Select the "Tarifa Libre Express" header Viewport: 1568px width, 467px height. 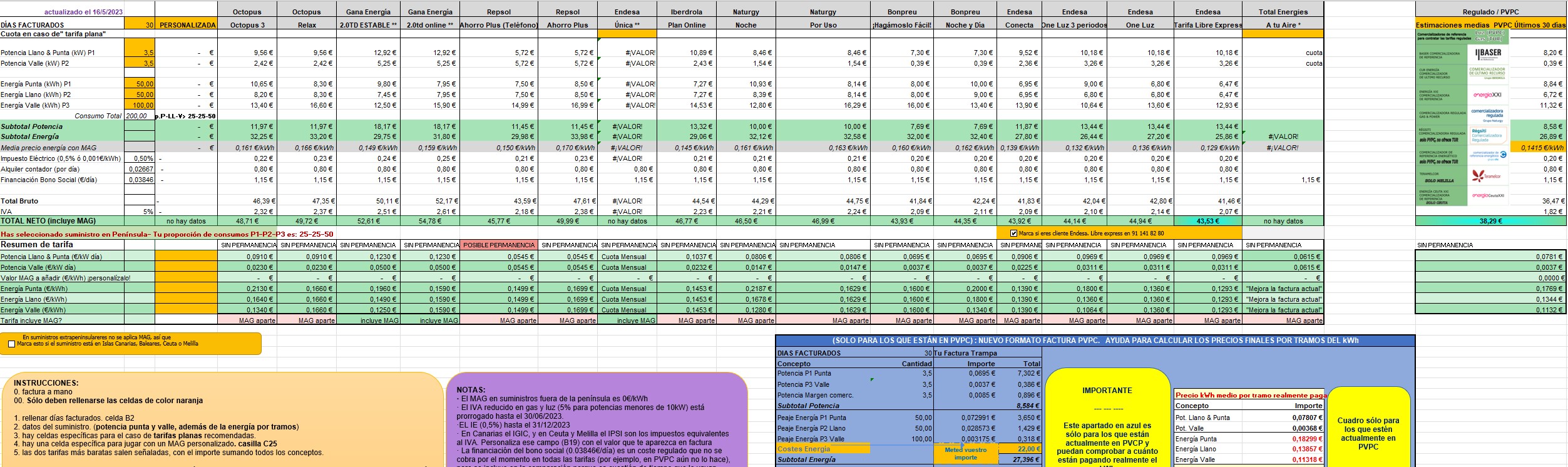pos(1207,25)
